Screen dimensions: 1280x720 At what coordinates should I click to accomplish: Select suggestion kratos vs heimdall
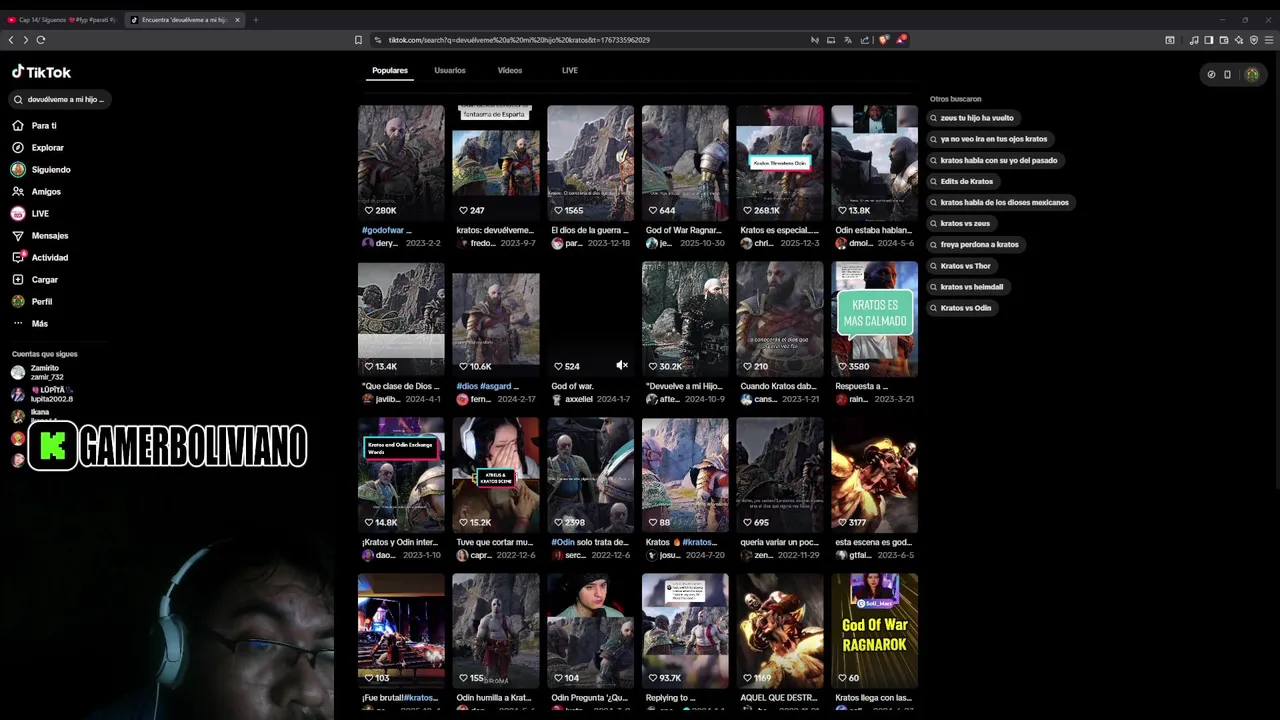tap(967, 287)
